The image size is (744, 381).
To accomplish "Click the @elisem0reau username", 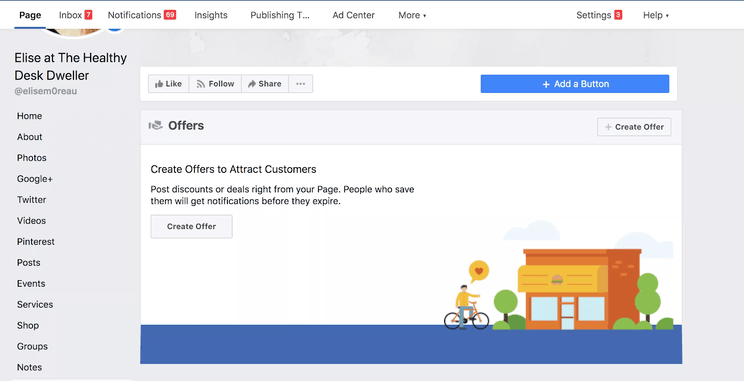I will pyautogui.click(x=46, y=91).
